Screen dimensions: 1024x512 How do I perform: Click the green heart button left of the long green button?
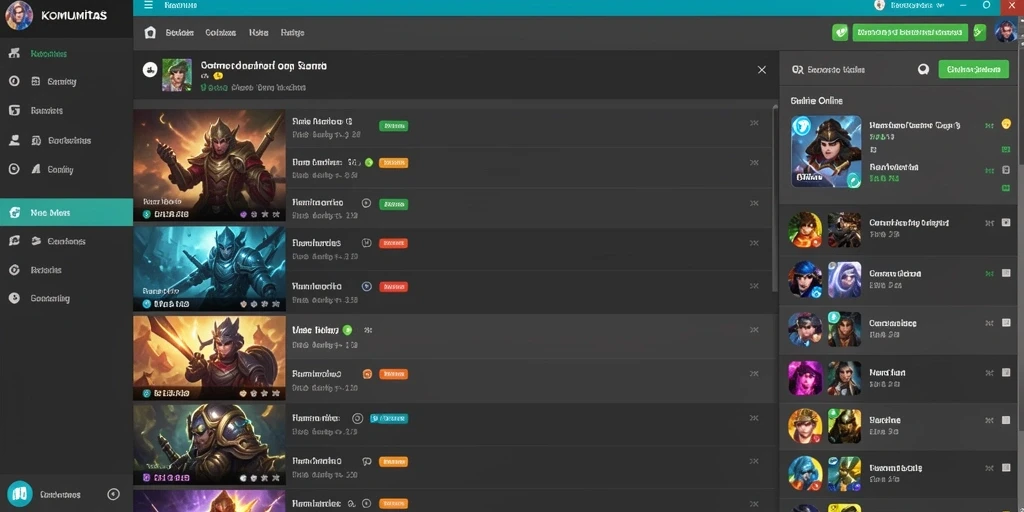coord(840,33)
